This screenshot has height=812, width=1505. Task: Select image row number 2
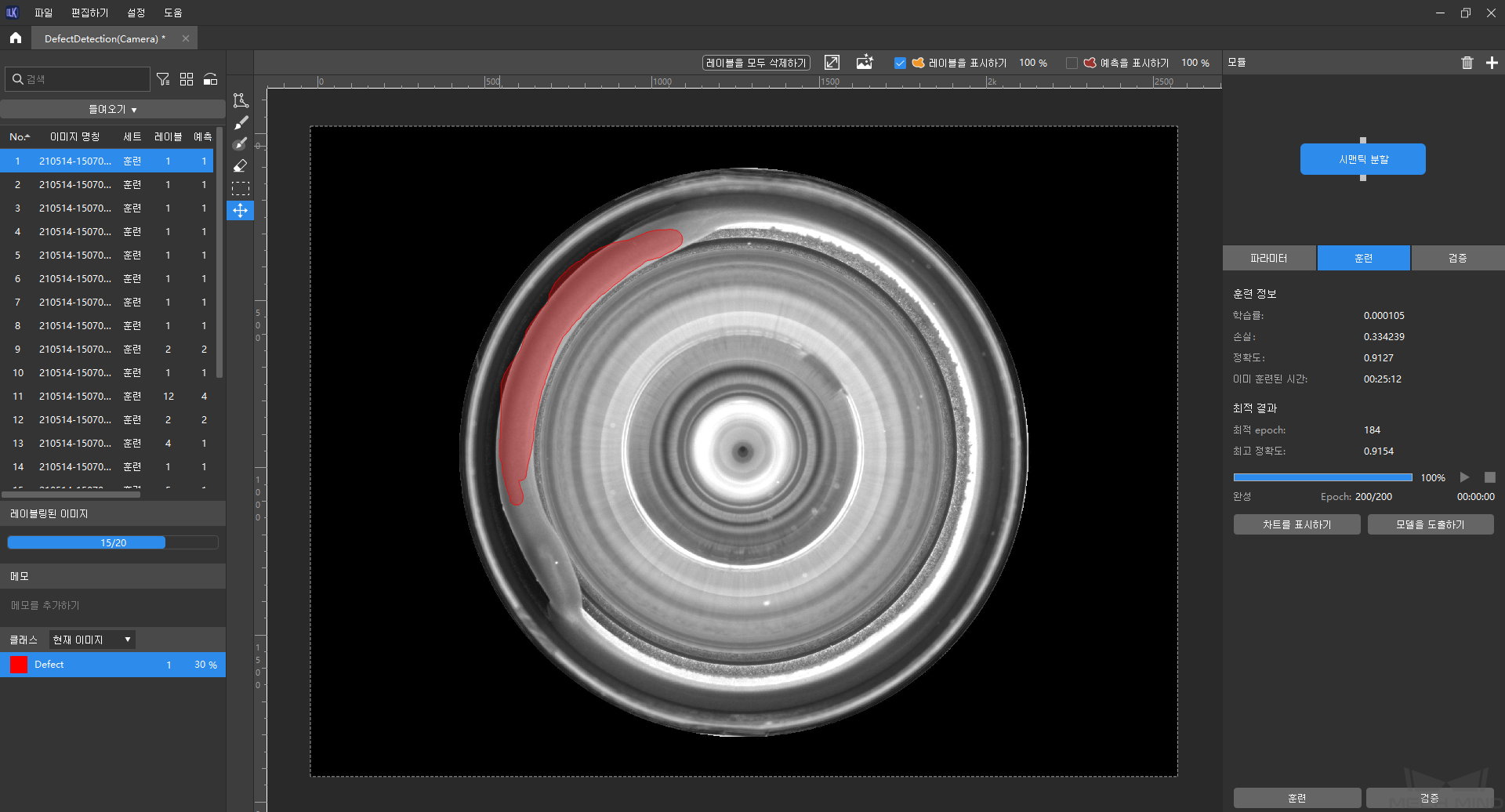[107, 184]
